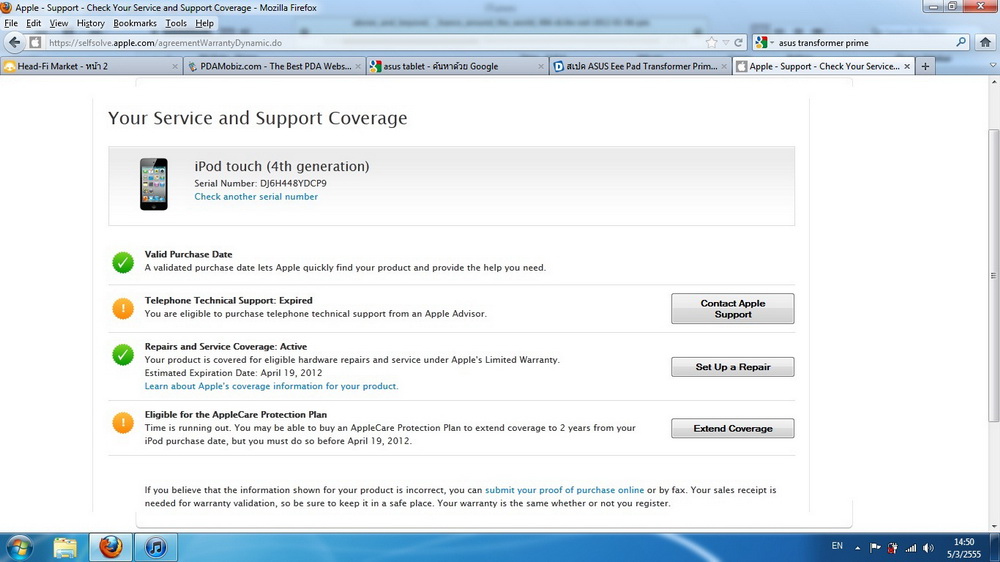Open the Bookmarks menu
The width and height of the screenshot is (1000, 562).
134,23
